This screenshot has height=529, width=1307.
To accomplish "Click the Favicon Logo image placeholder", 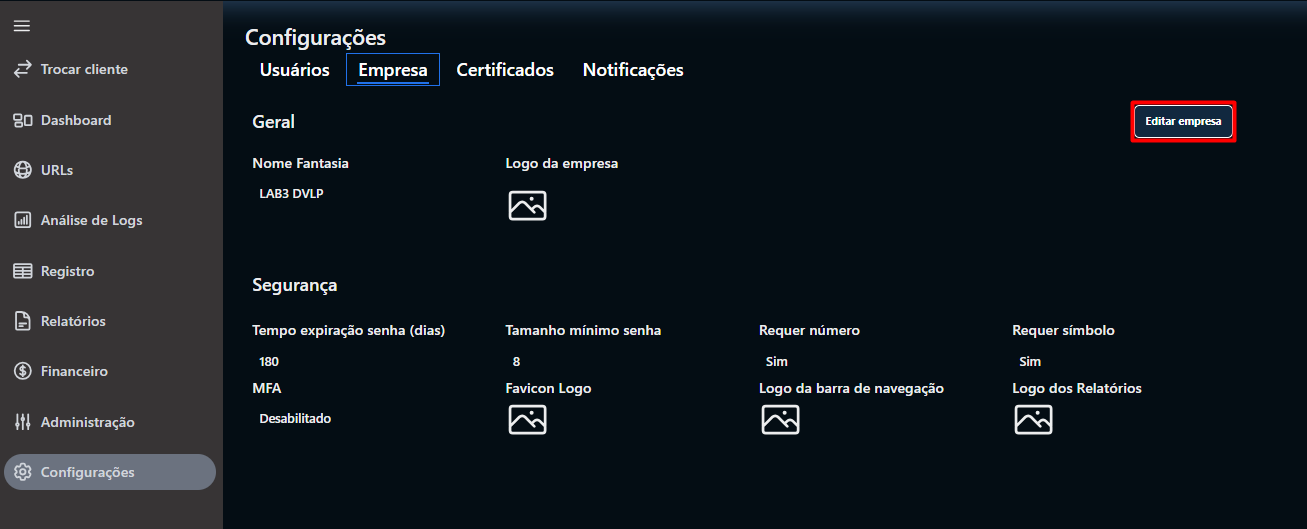I will point(527,420).
